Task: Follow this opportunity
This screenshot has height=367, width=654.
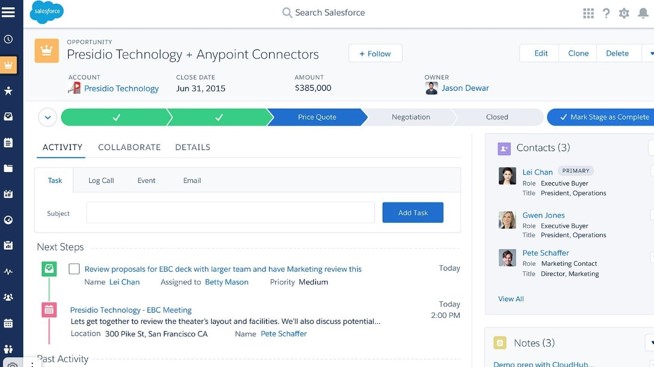Action: click(x=375, y=53)
